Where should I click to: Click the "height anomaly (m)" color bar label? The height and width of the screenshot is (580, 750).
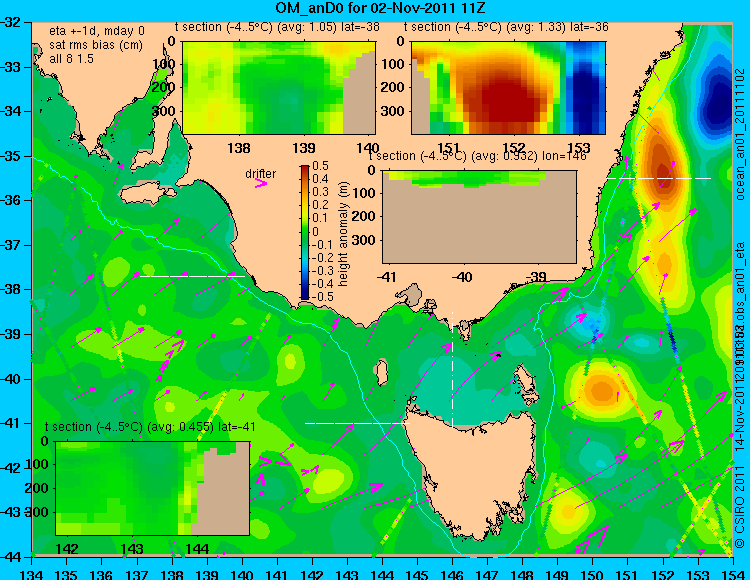point(343,234)
